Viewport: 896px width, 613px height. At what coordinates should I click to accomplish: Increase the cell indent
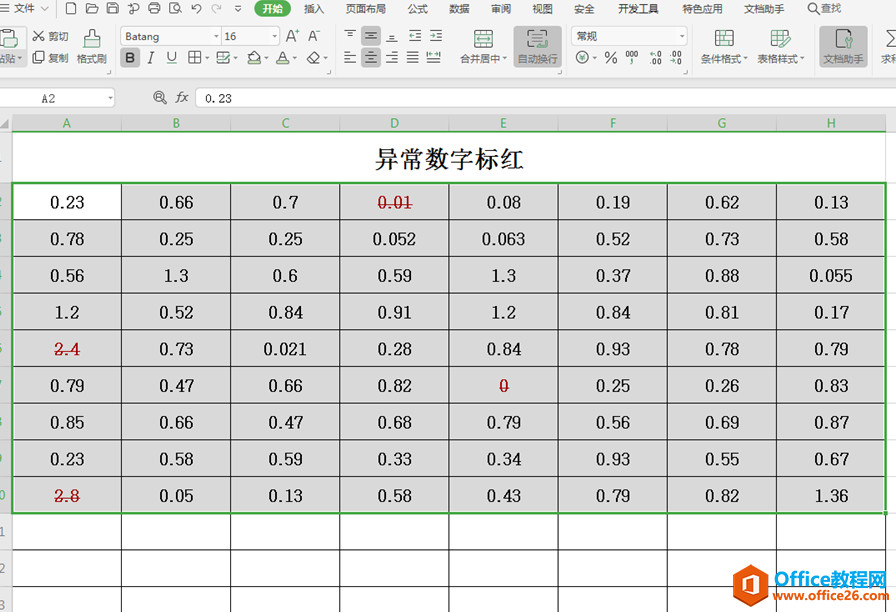pyautogui.click(x=436, y=36)
